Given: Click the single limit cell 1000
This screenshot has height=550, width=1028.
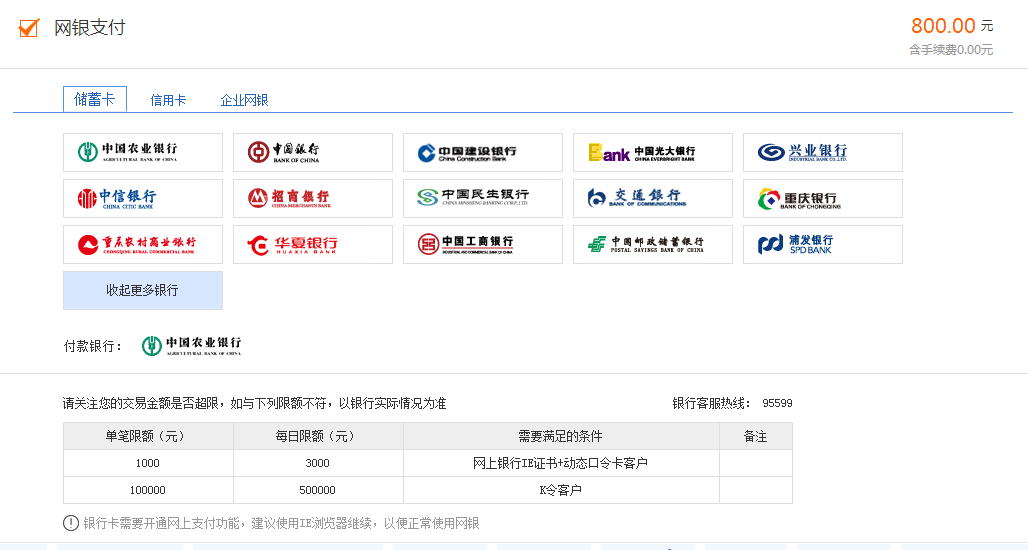Looking at the screenshot, I should pyautogui.click(x=148, y=463).
